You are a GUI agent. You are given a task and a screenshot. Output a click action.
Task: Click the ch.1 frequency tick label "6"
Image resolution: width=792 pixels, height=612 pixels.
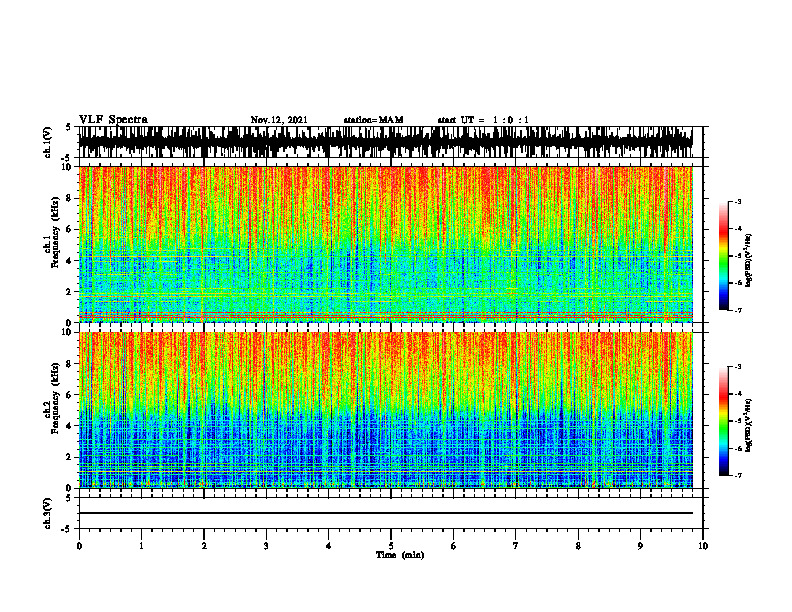69,229
